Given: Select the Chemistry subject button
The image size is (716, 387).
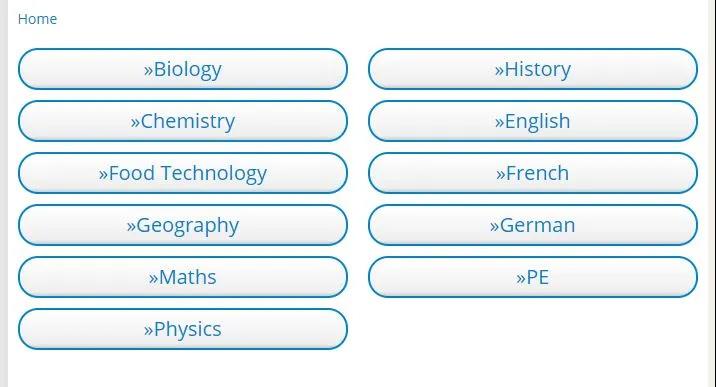Looking at the screenshot, I should (x=183, y=121).
